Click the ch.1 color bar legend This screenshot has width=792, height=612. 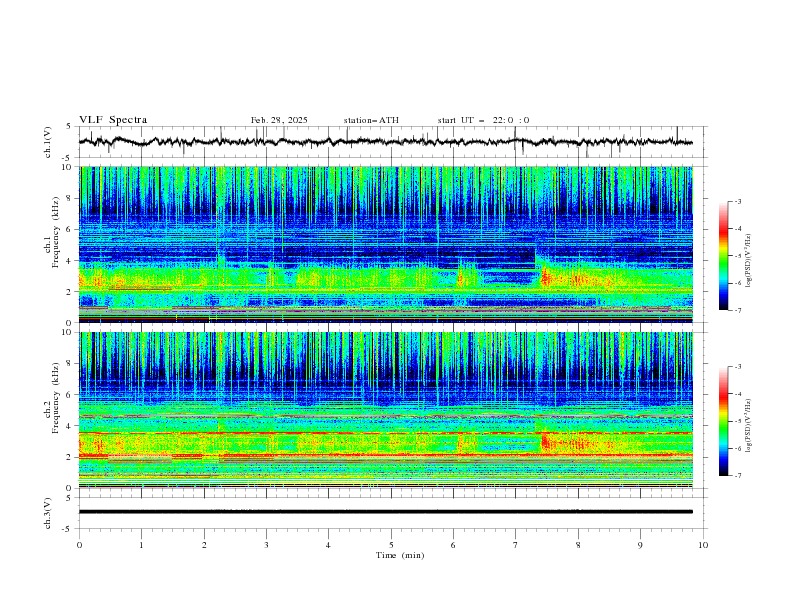point(723,256)
